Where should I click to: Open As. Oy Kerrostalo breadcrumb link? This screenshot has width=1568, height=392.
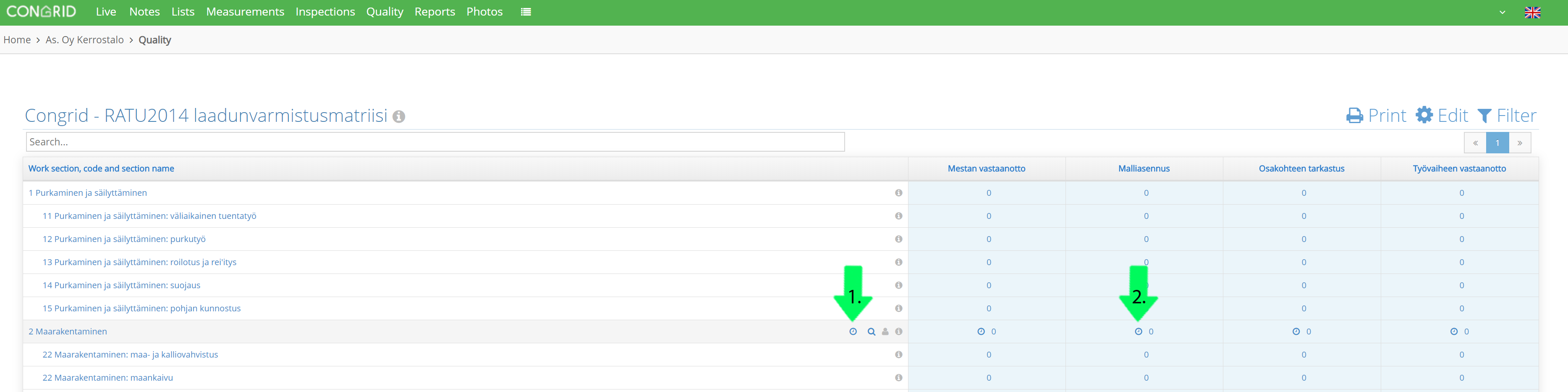85,39
